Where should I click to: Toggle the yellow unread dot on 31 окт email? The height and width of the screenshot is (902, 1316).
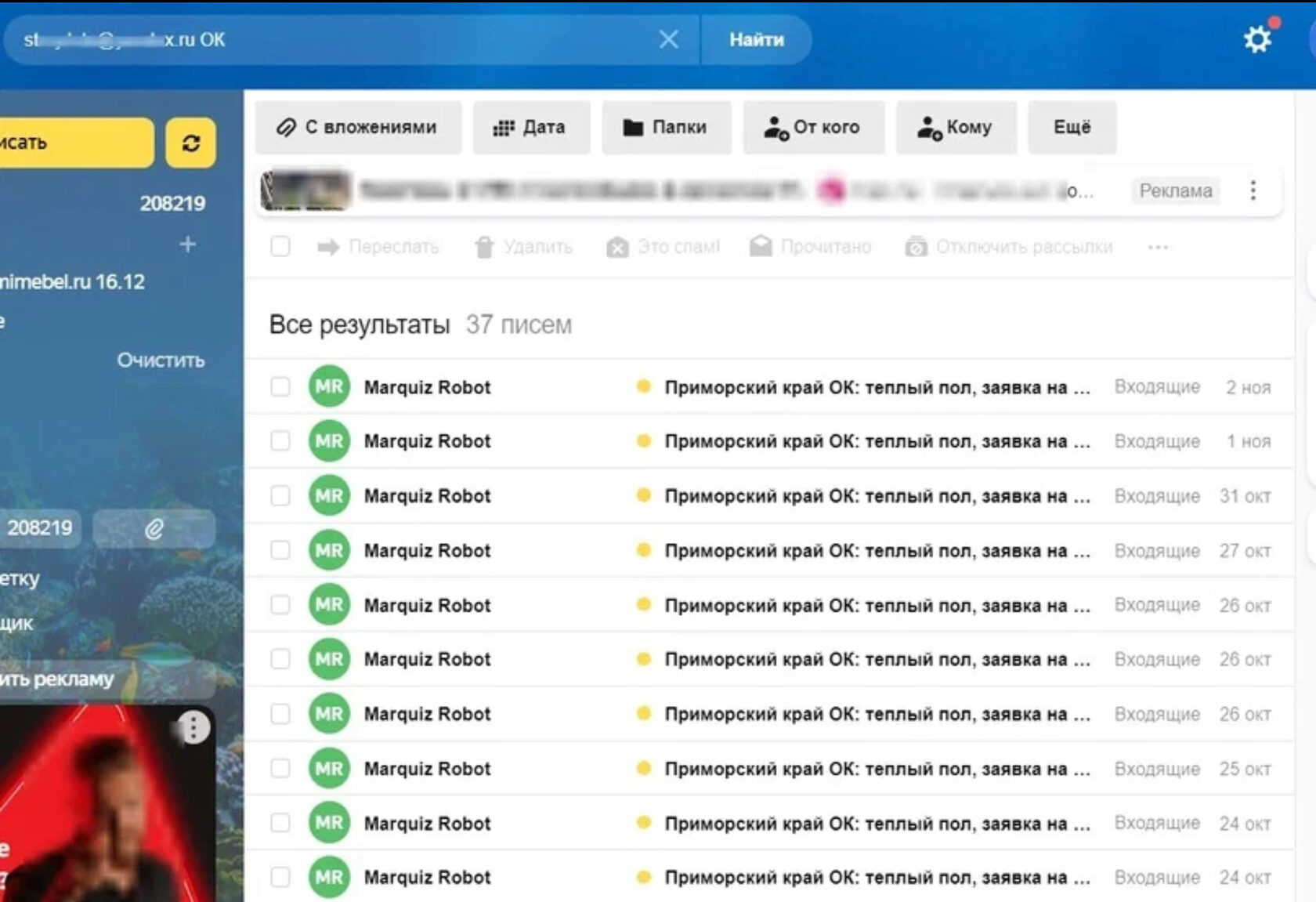643,495
